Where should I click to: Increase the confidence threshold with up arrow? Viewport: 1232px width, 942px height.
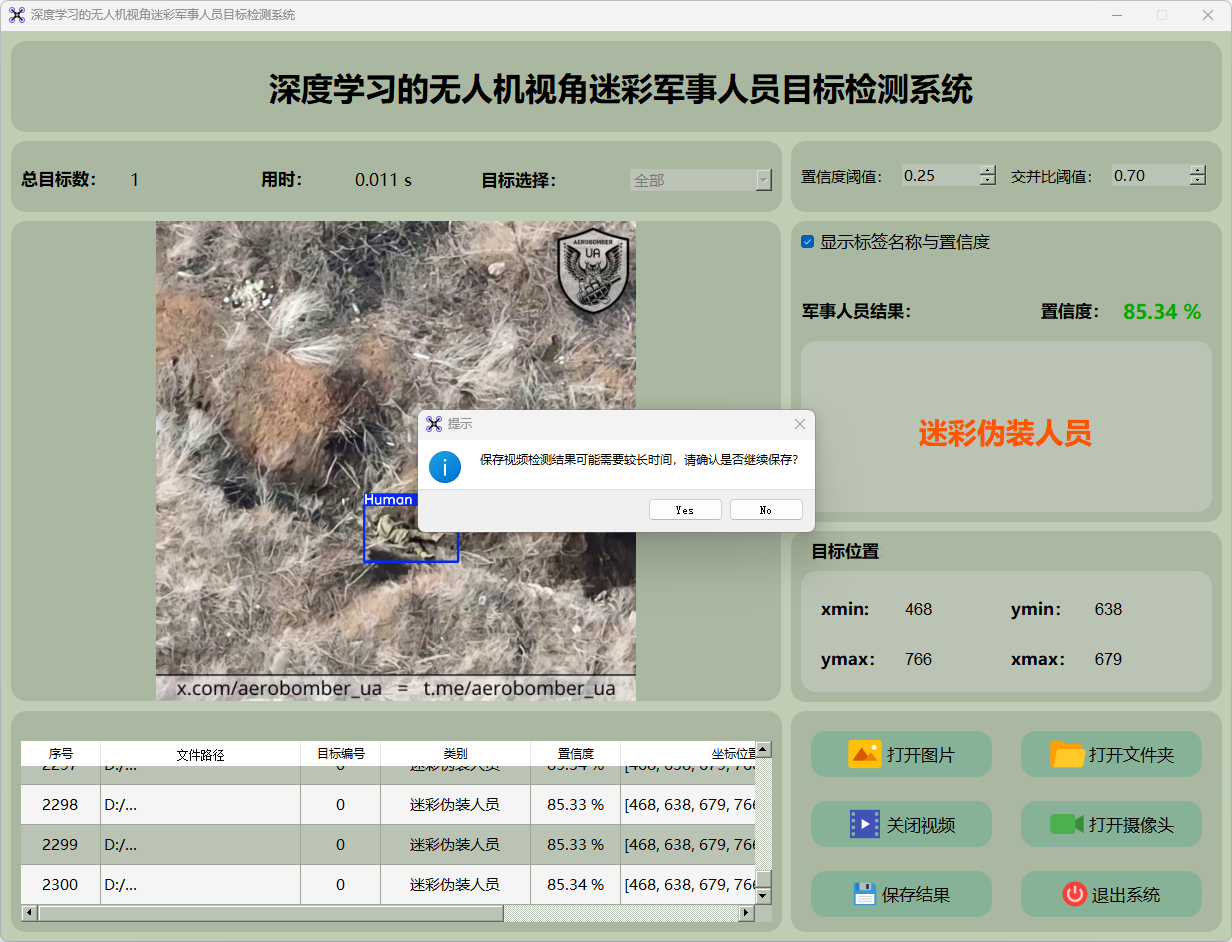(988, 170)
